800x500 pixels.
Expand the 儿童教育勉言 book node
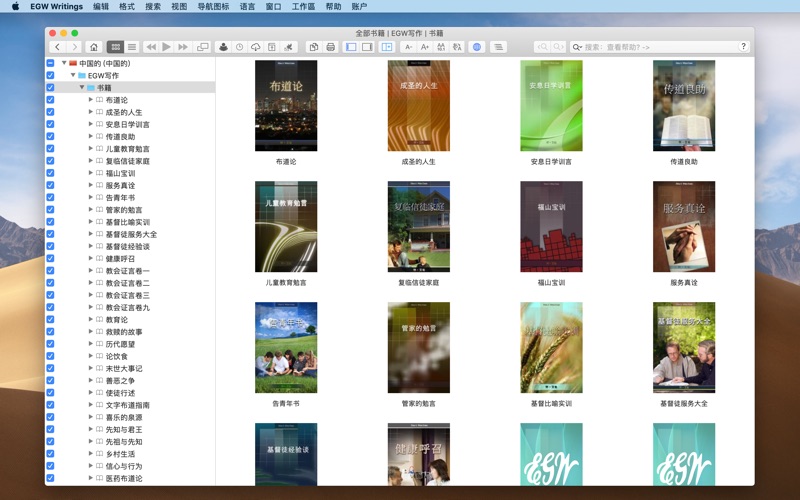91,148
